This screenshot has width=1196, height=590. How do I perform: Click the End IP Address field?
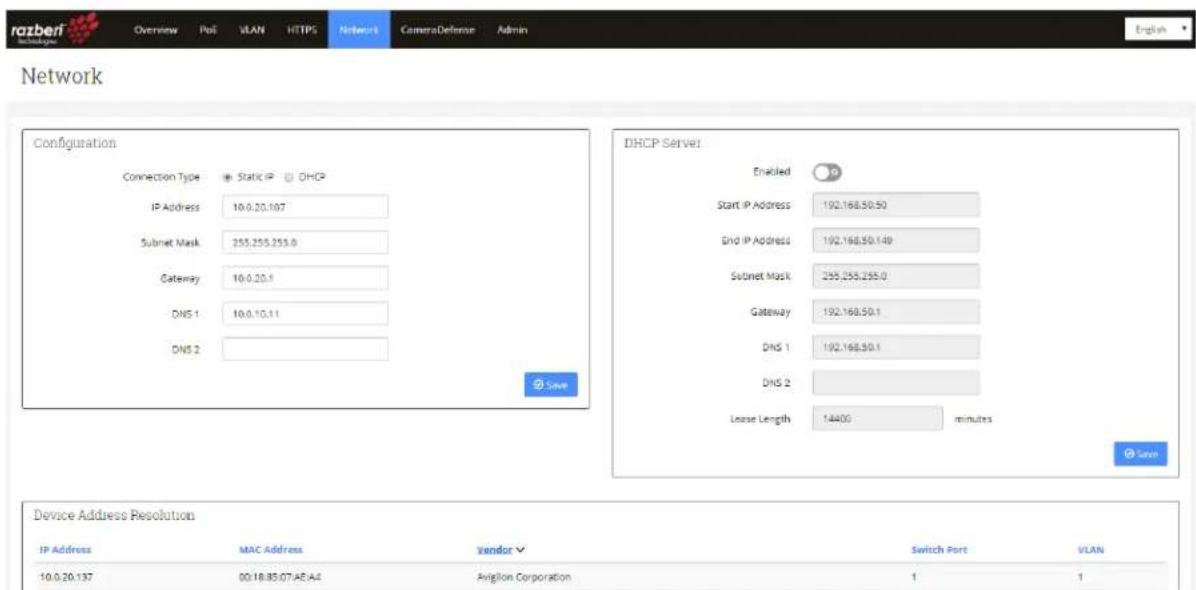[x=896, y=240]
